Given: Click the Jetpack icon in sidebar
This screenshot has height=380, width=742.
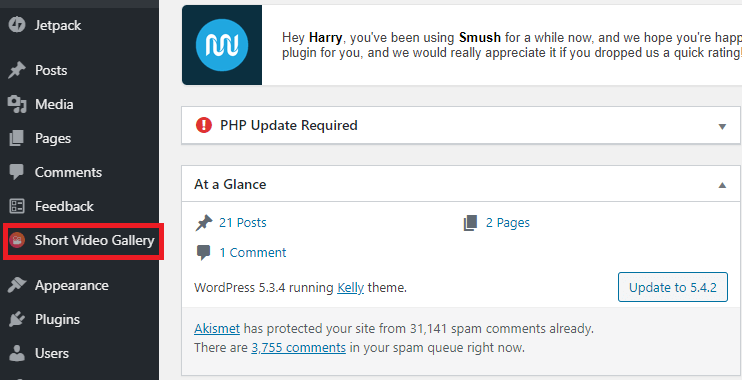Looking at the screenshot, I should (17, 25).
